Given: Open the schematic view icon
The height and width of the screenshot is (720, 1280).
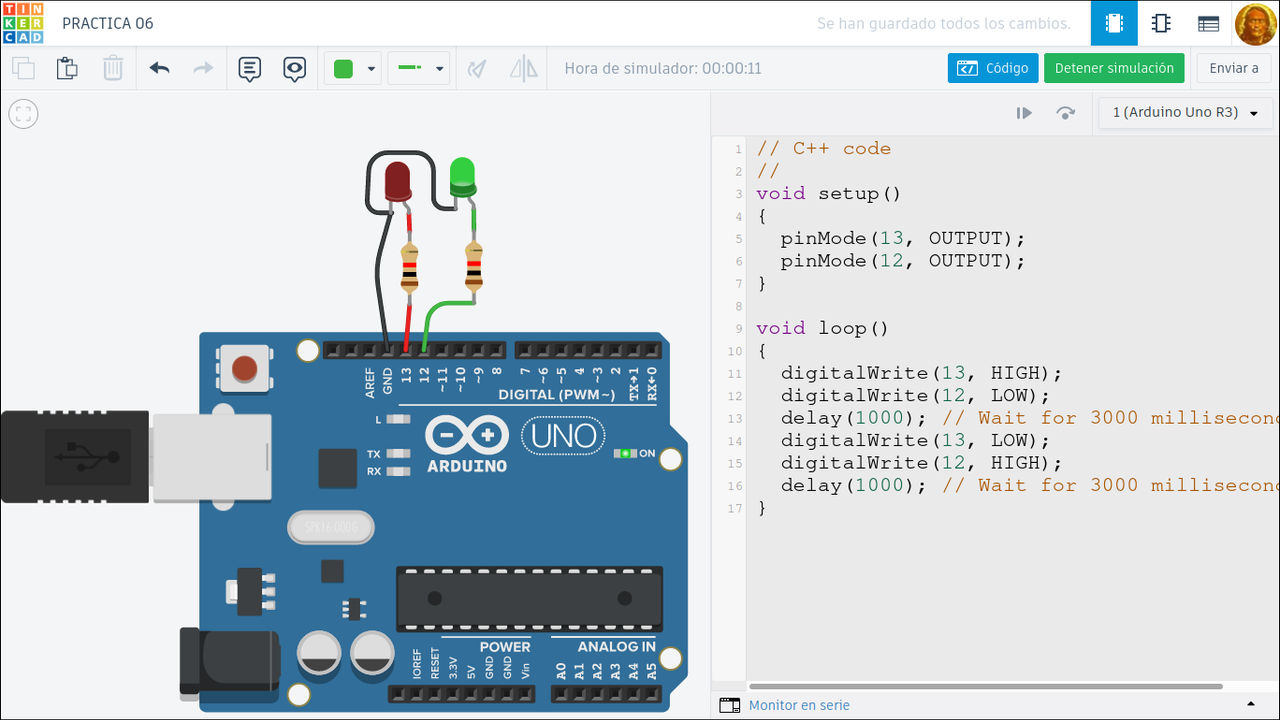Looking at the screenshot, I should (x=1161, y=23).
